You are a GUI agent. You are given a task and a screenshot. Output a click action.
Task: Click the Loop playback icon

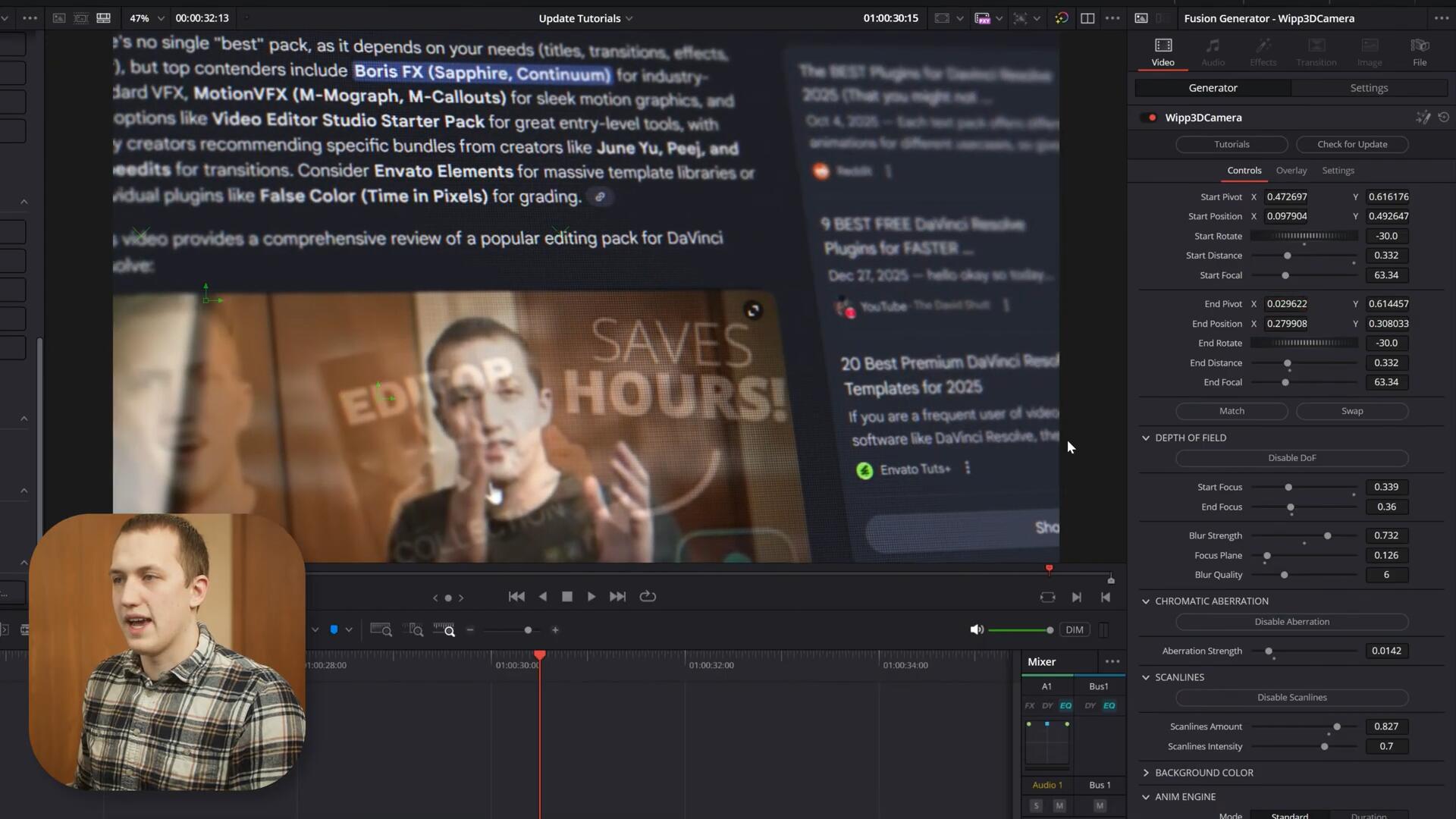[x=648, y=597]
